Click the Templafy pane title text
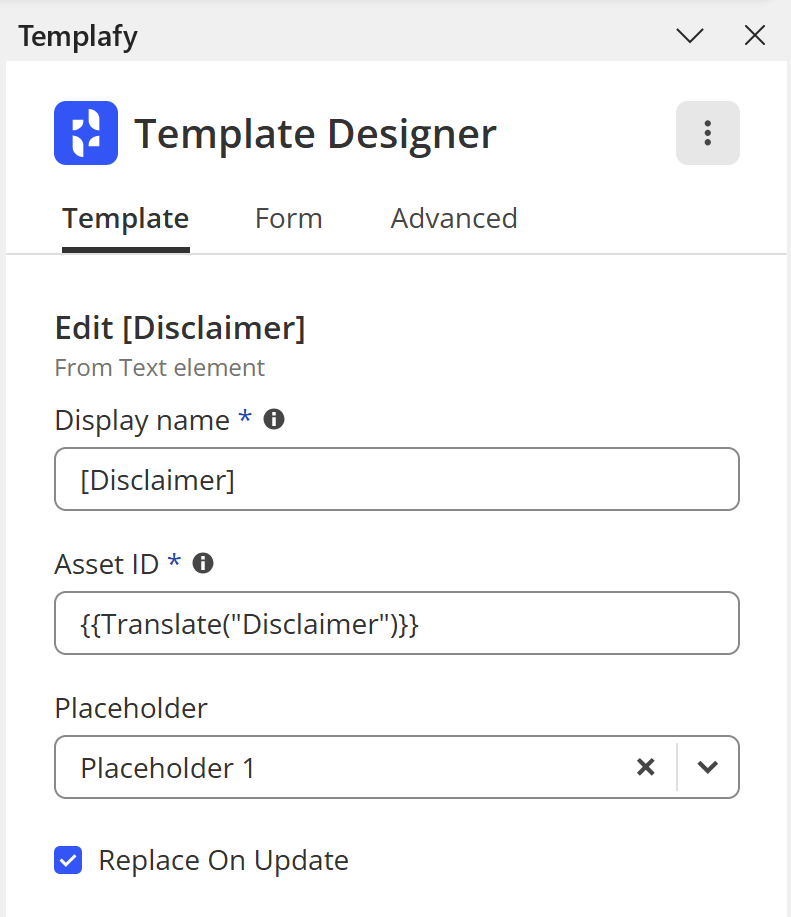Viewport: 791px width, 917px height. (x=78, y=36)
